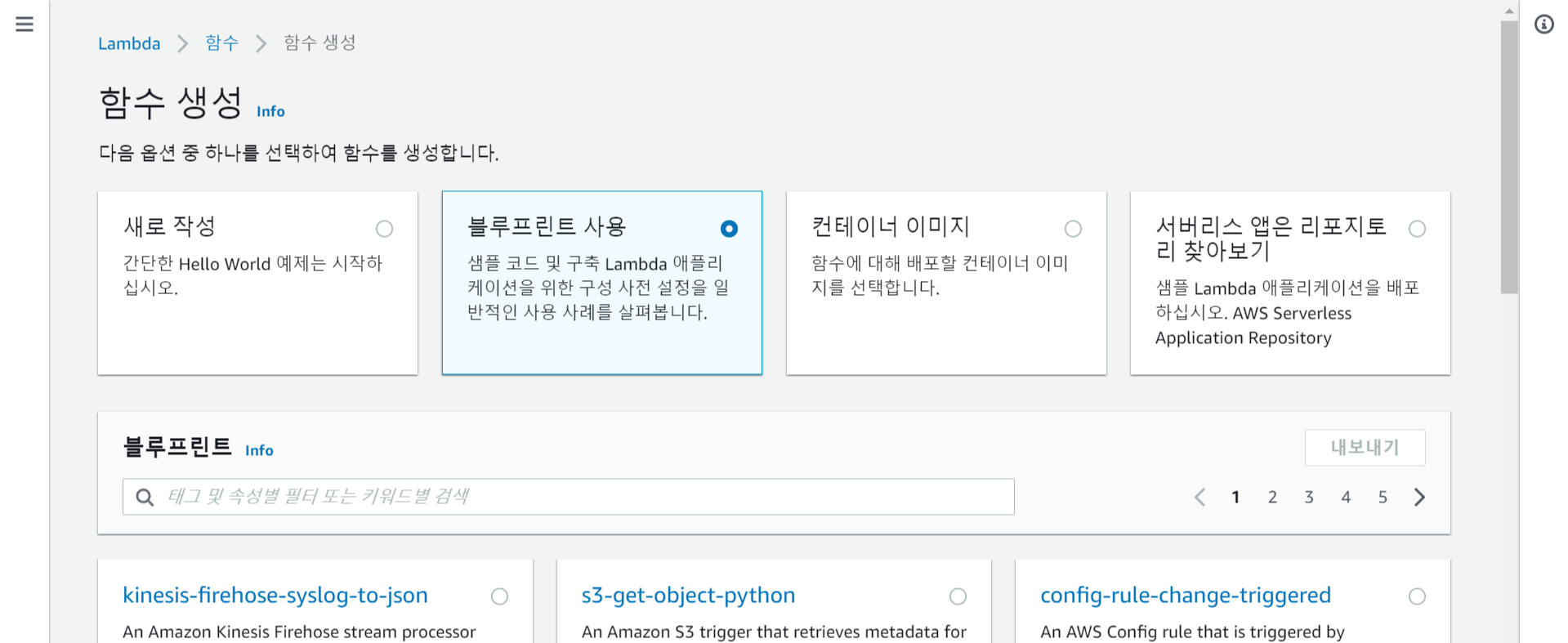Click Info link next to 함수 생성
The width and height of the screenshot is (1568, 643).
pyautogui.click(x=270, y=111)
